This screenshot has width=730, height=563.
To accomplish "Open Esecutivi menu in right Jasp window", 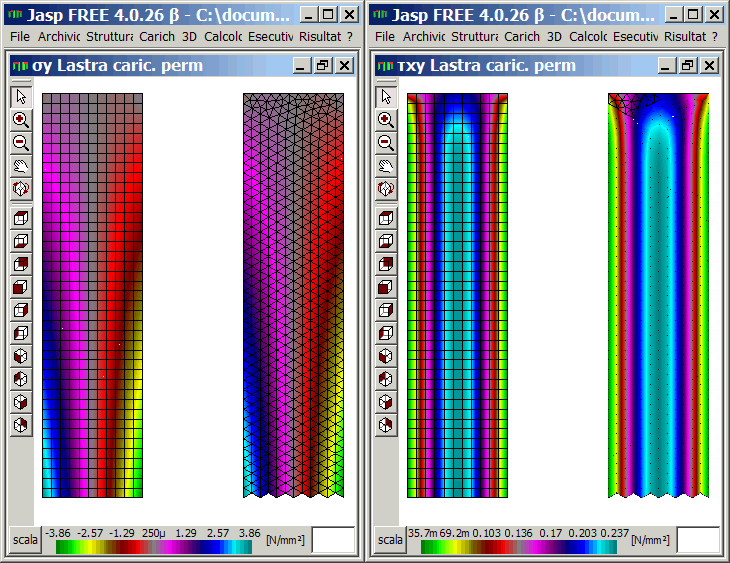I will tap(635, 36).
